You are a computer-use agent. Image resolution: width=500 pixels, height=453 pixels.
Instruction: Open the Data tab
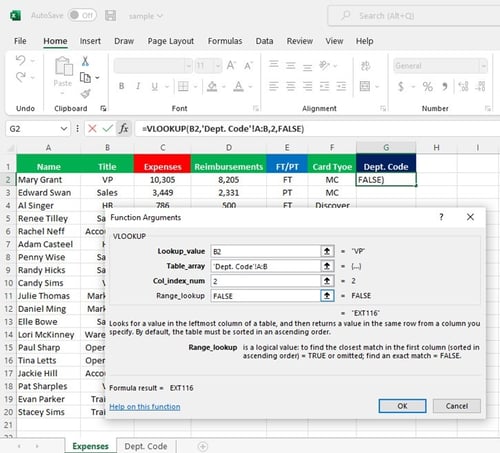click(264, 41)
